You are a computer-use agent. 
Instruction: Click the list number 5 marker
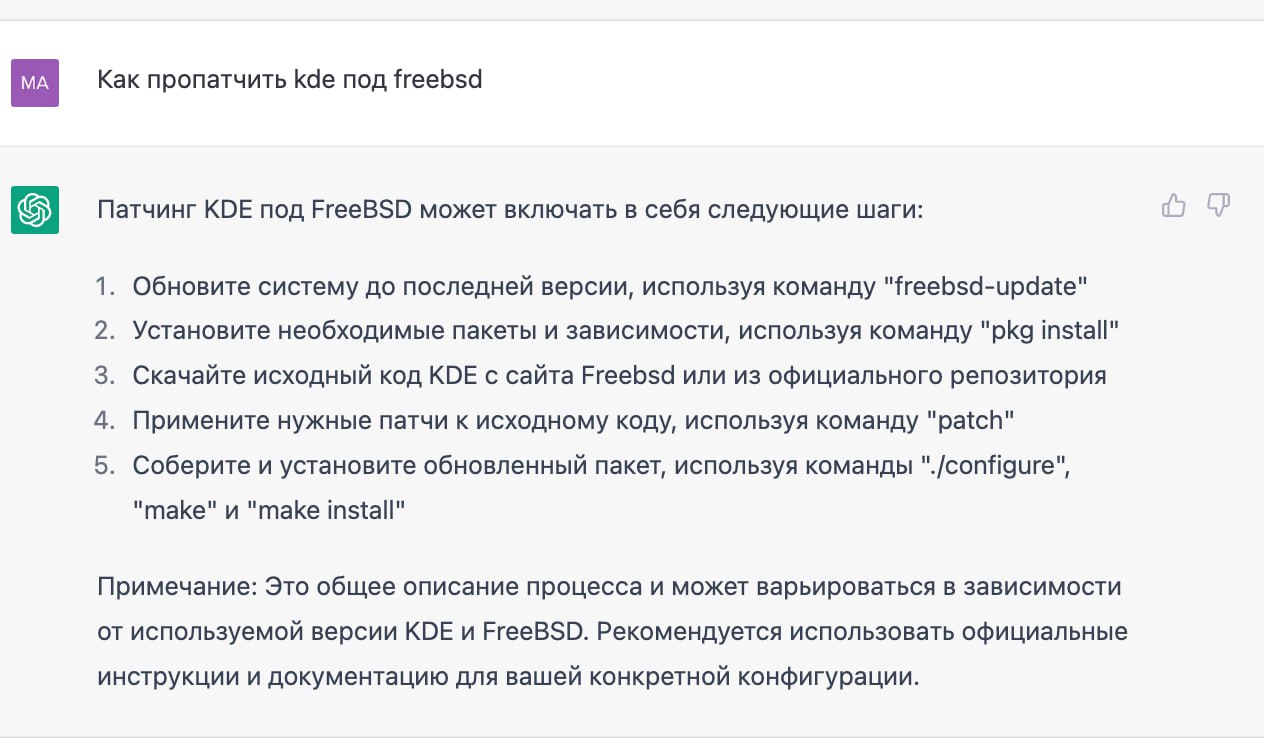104,465
